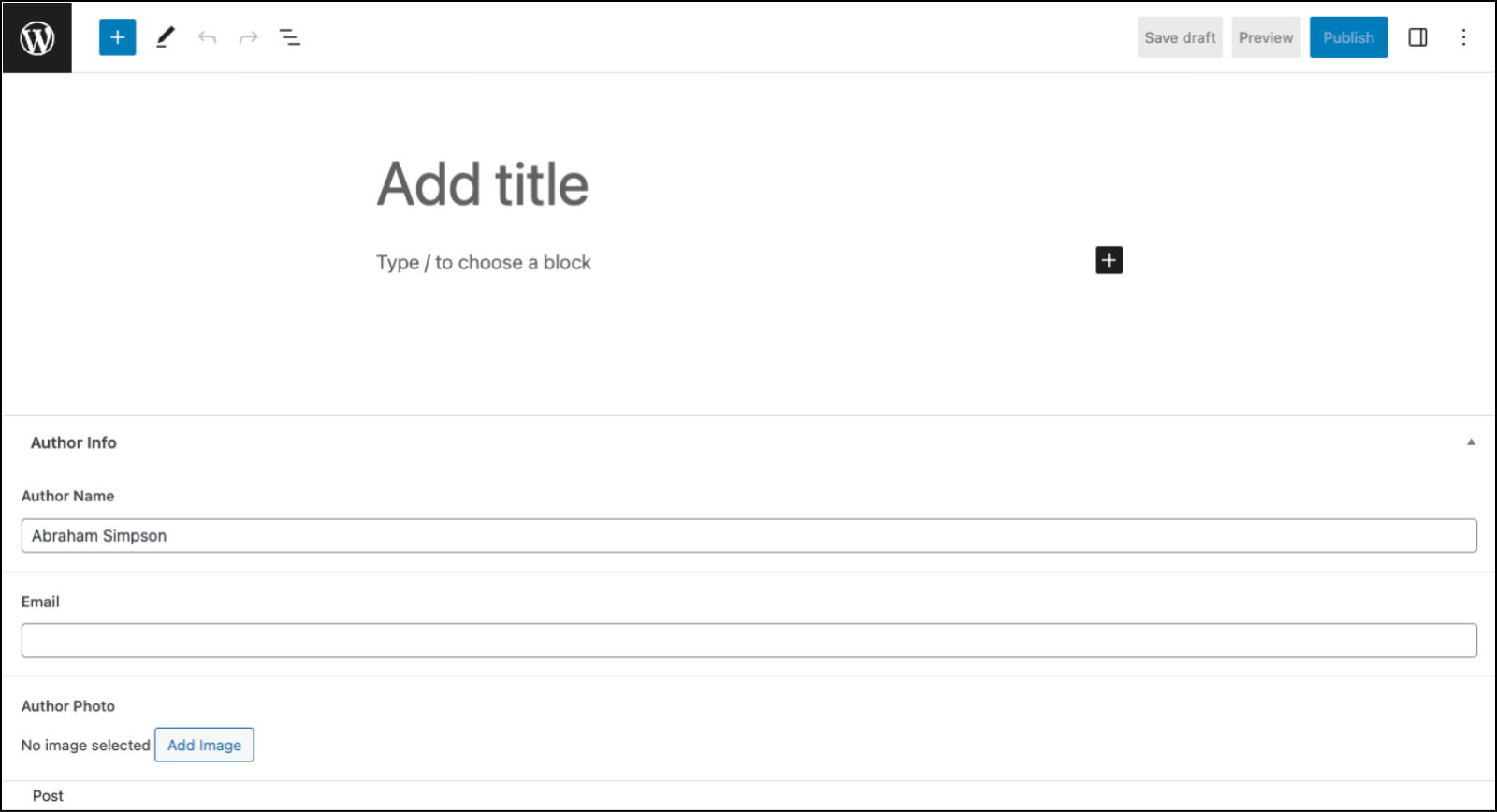Image resolution: width=1497 pixels, height=812 pixels.
Task: Select the Author Info section header
Action: click(73, 442)
